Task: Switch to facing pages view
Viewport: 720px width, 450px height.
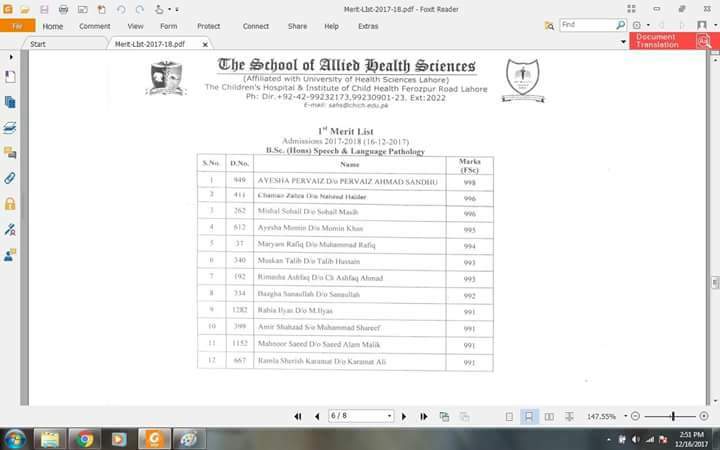Action: pos(549,416)
